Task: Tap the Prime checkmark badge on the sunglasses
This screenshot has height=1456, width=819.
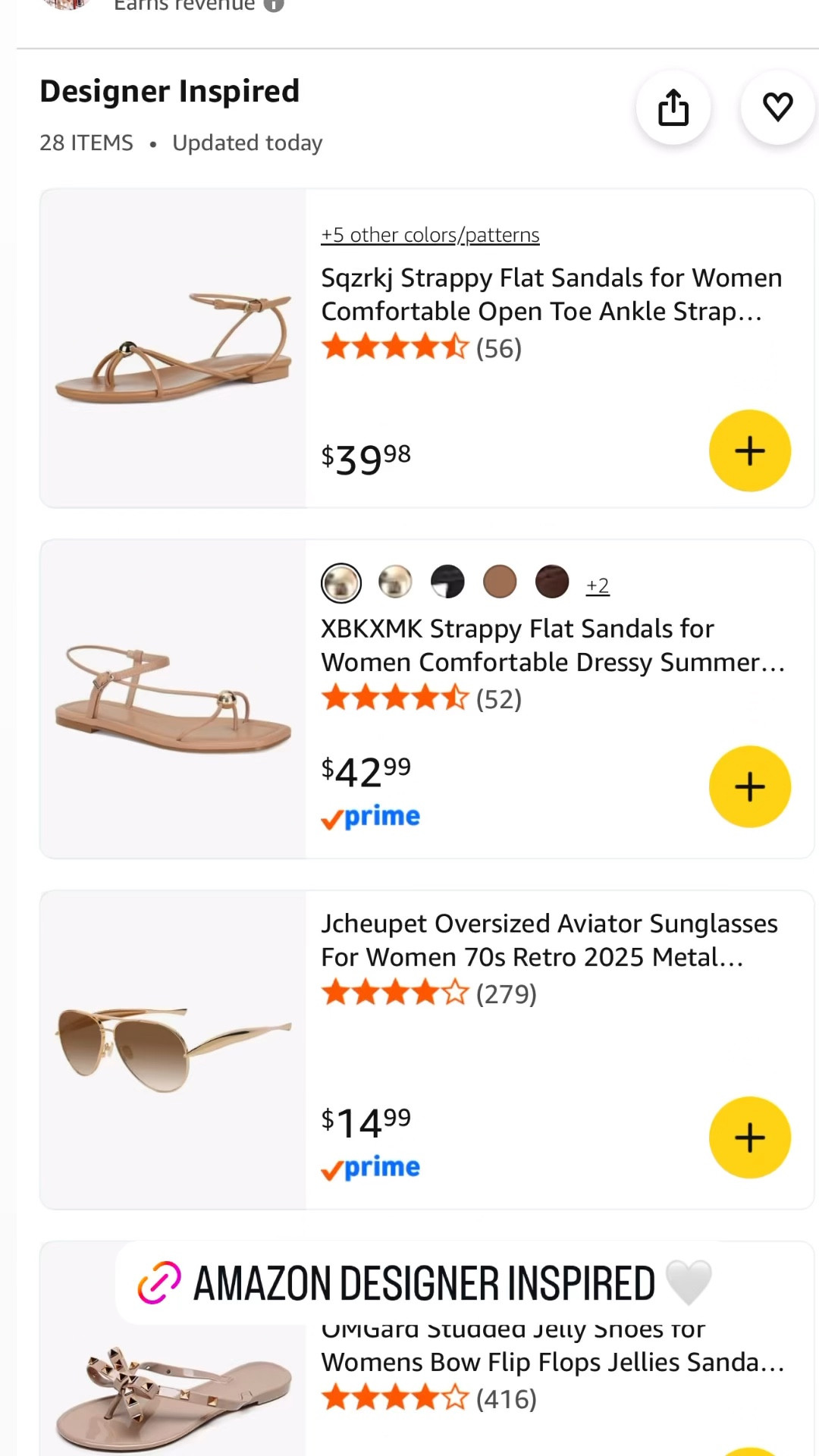Action: tap(331, 1166)
